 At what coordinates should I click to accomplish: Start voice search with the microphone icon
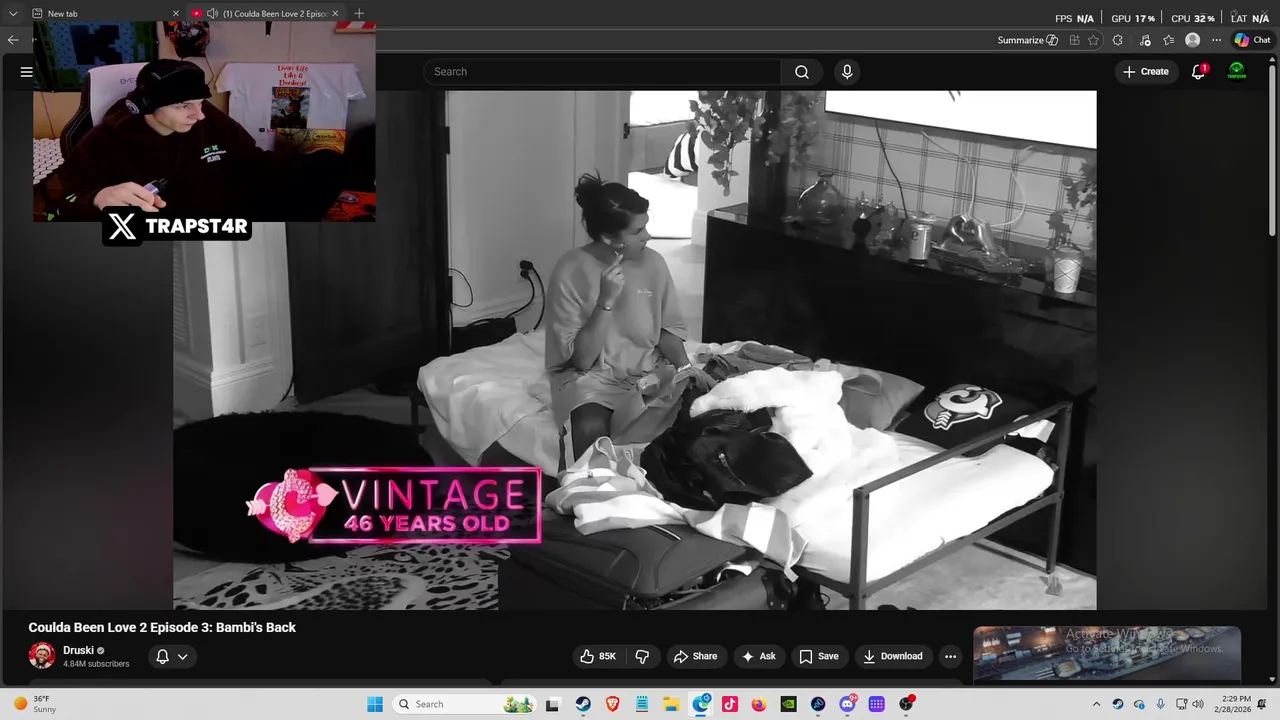[x=847, y=72]
